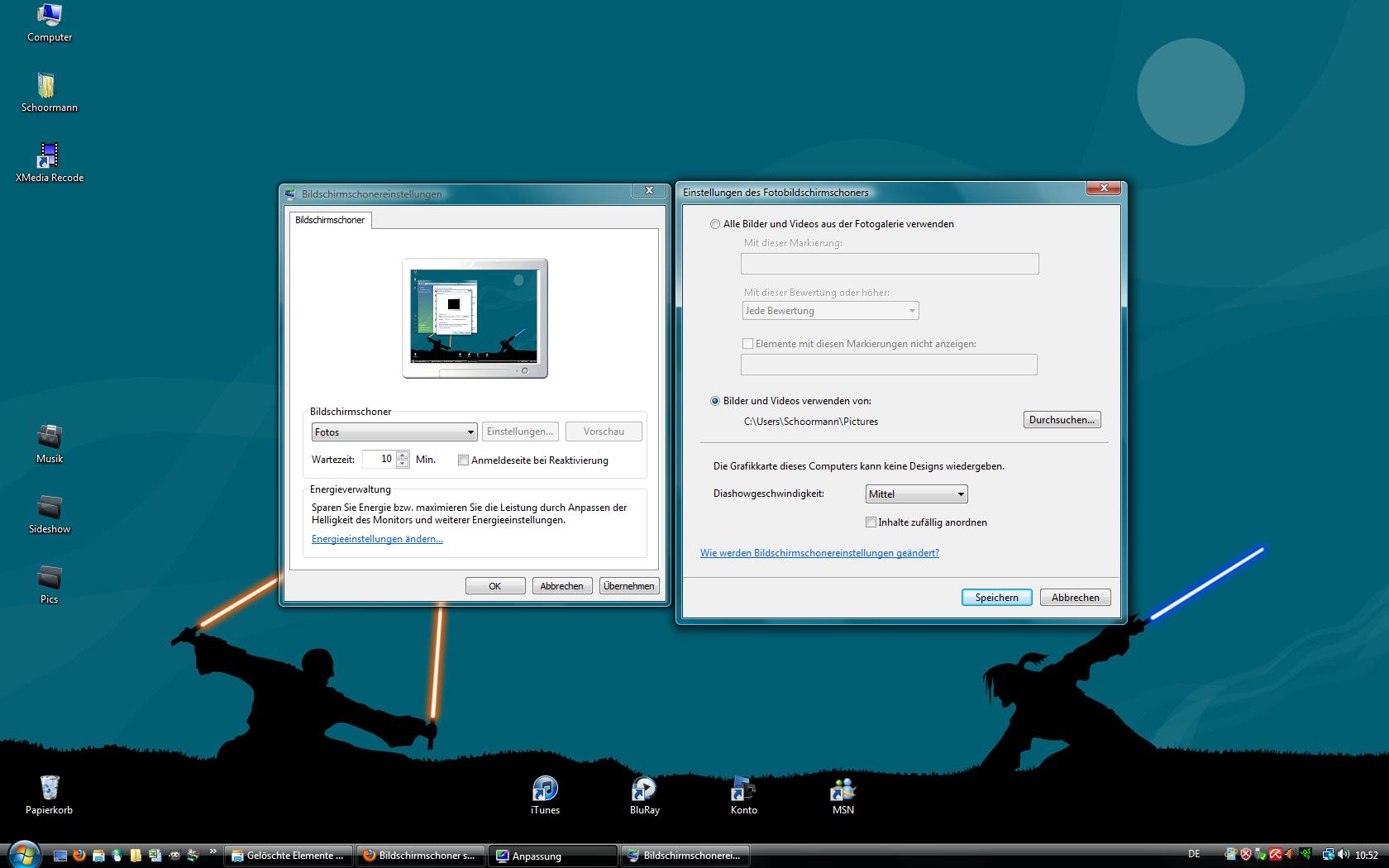Select Bilder und Videos verwenden von
This screenshot has width=1389, height=868.
715,401
